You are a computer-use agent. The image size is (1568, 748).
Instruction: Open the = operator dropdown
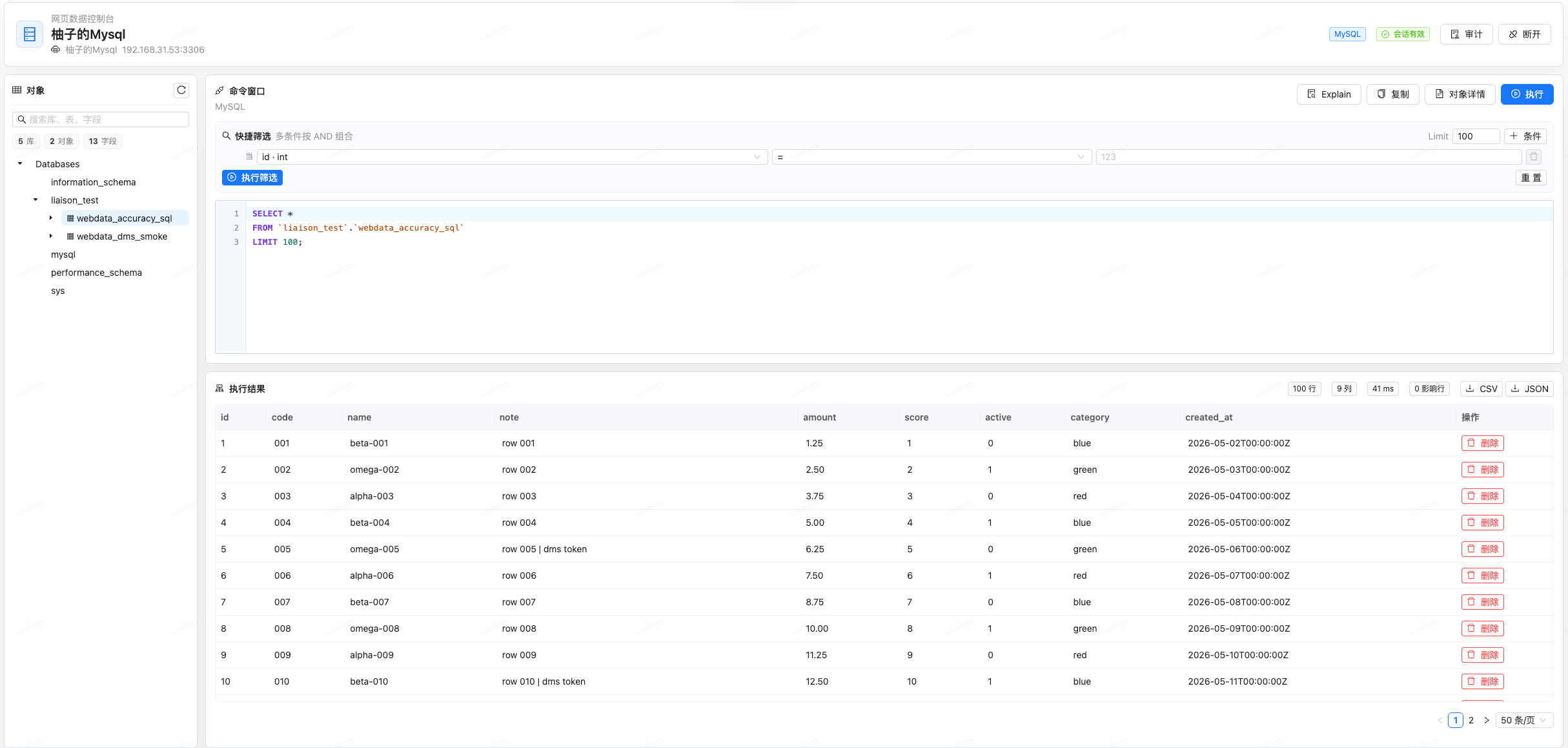(x=932, y=157)
